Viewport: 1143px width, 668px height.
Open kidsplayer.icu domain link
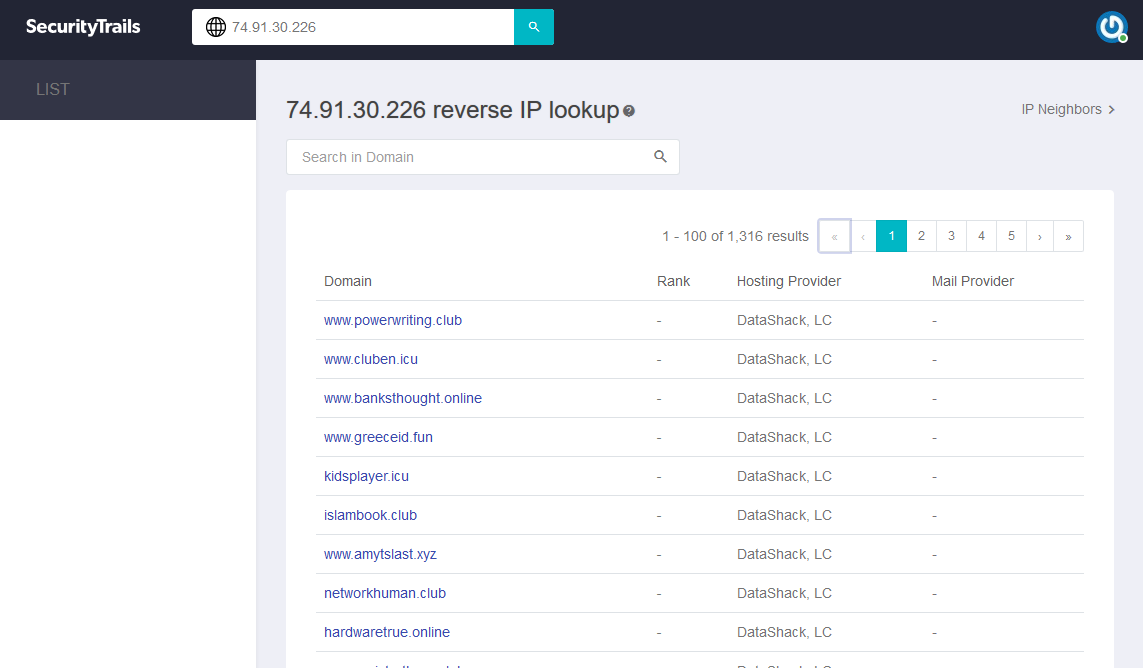point(367,476)
